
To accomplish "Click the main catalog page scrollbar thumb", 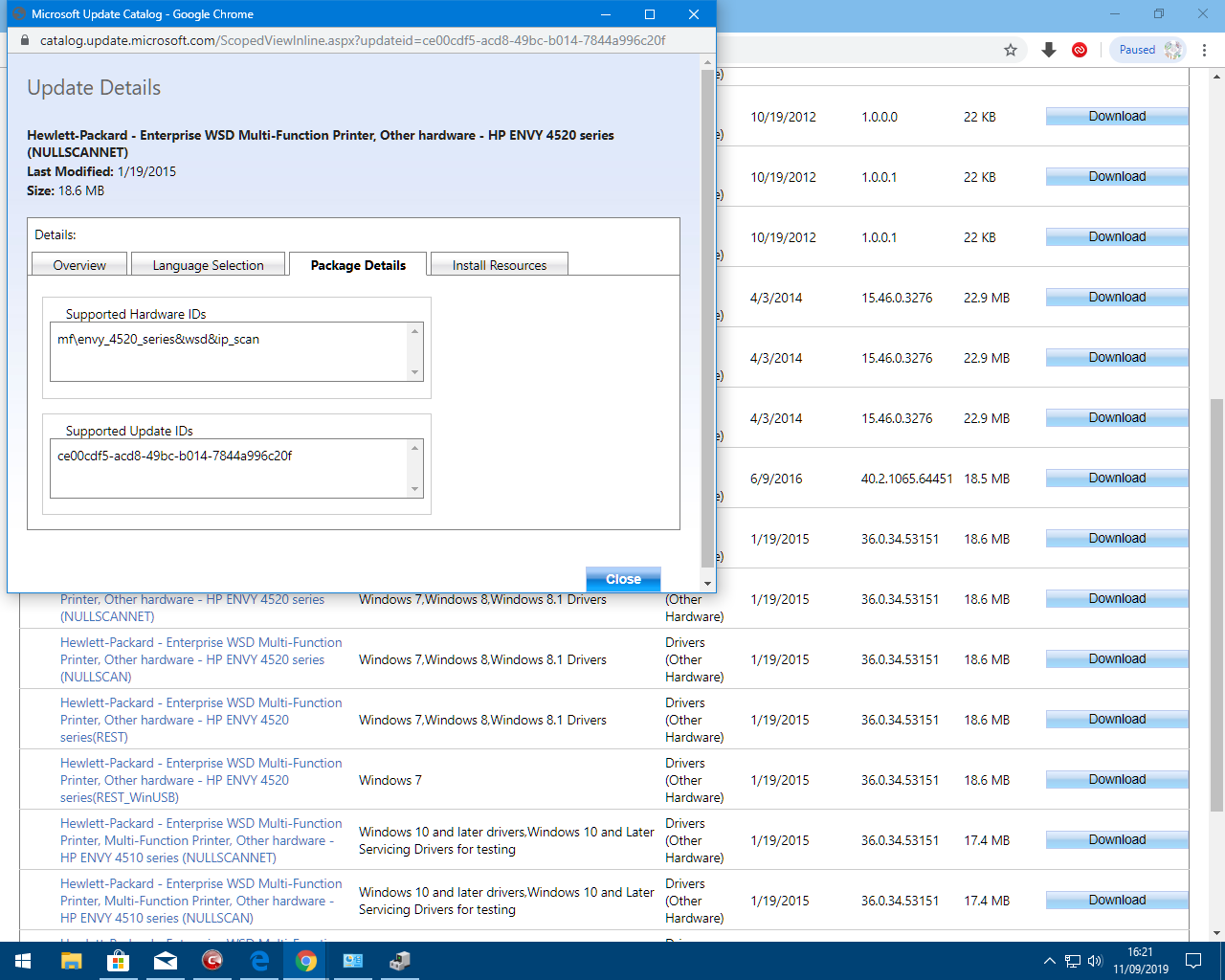I will click(x=1216, y=603).
